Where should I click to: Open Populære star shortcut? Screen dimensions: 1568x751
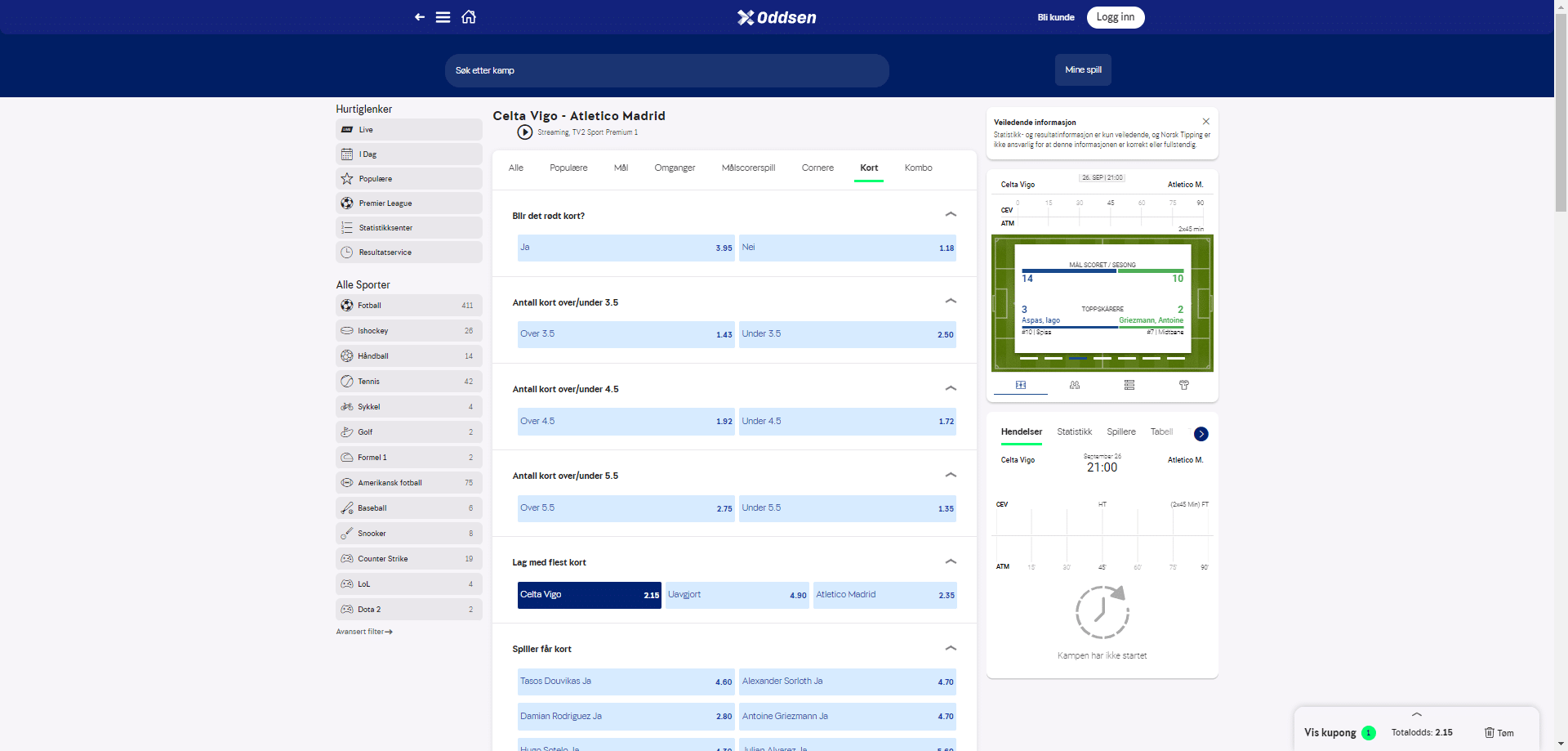click(409, 179)
